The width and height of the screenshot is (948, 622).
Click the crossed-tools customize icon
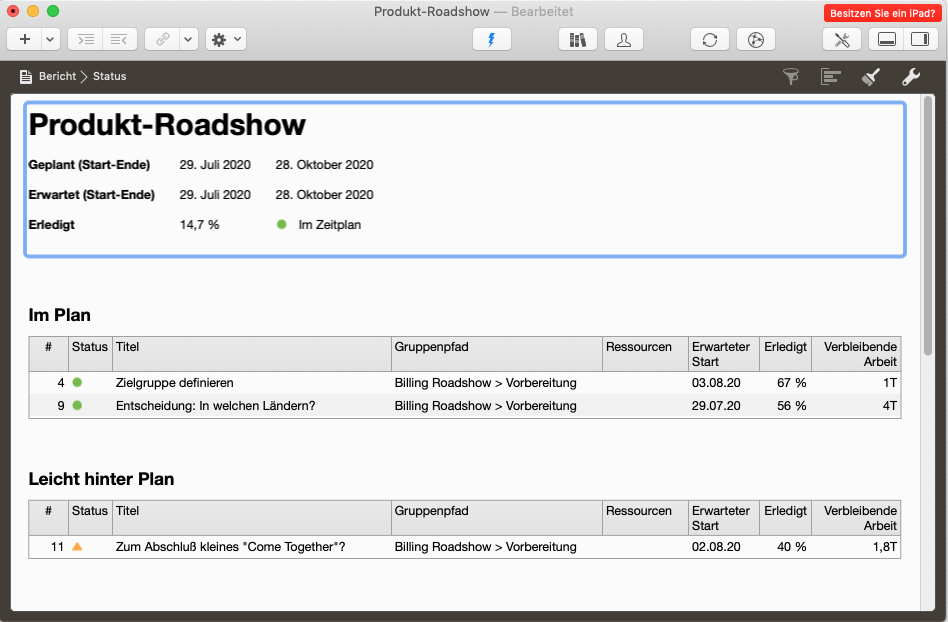(x=841, y=38)
